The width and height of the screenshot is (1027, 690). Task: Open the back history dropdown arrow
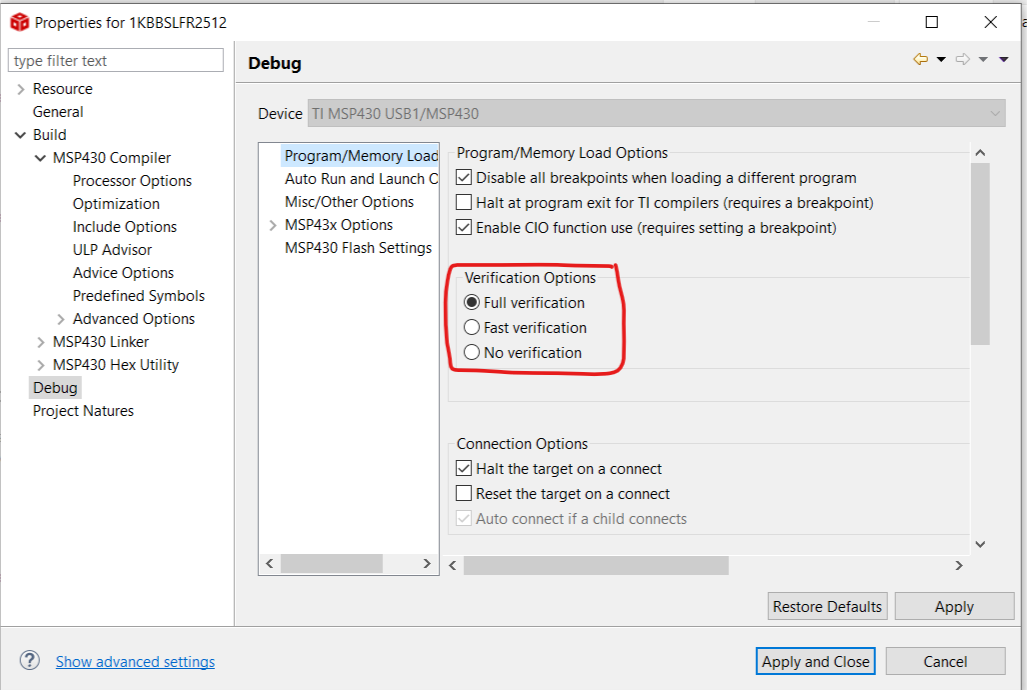pyautogui.click(x=941, y=60)
